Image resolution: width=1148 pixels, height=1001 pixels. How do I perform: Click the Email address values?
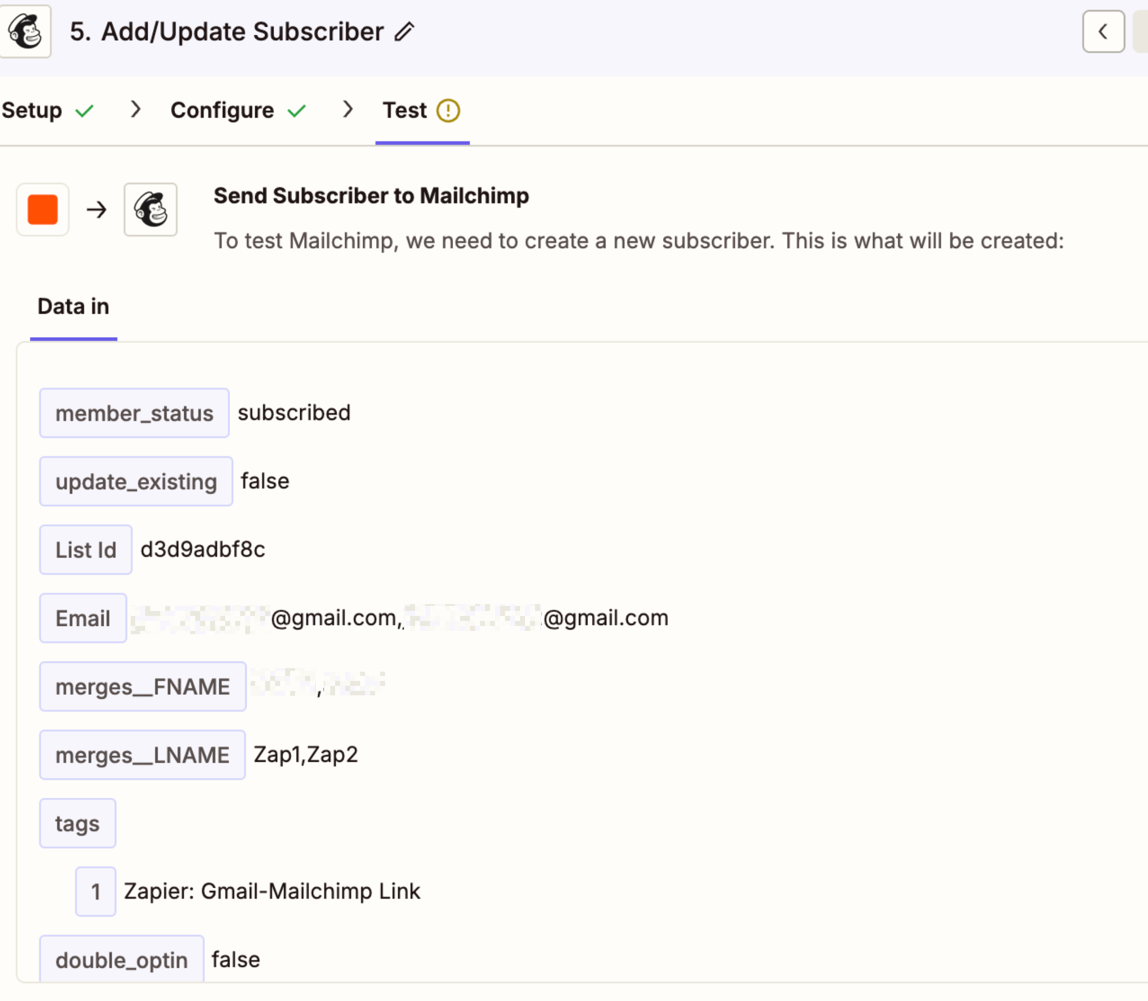click(x=400, y=618)
